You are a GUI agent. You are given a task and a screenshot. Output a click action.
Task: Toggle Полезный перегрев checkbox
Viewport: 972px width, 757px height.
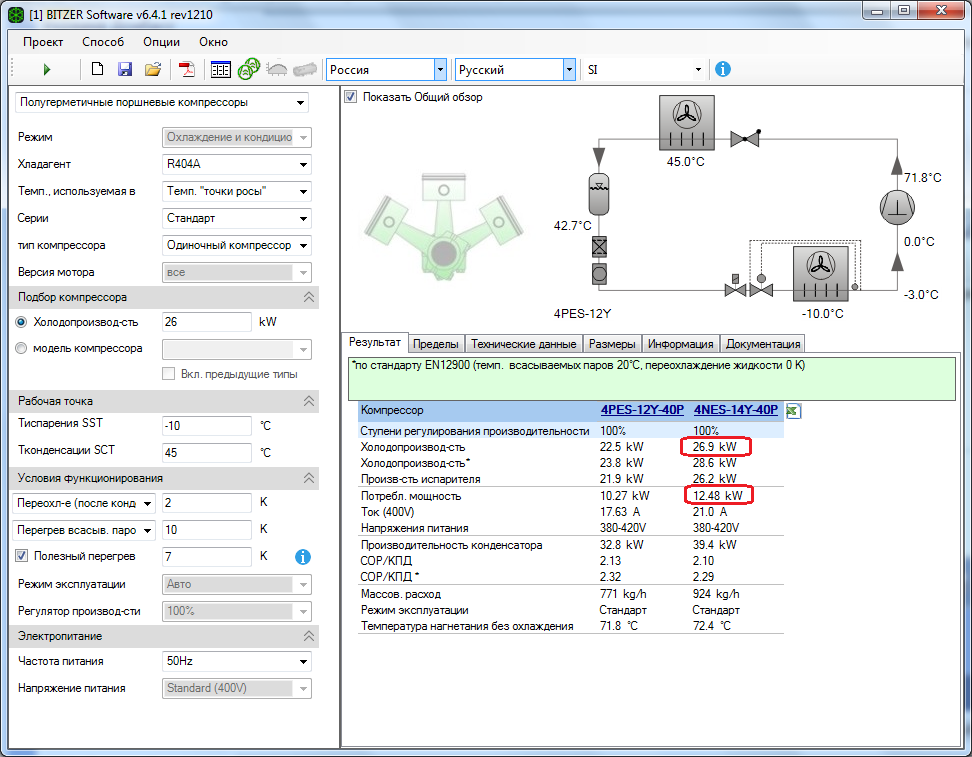tap(22, 556)
